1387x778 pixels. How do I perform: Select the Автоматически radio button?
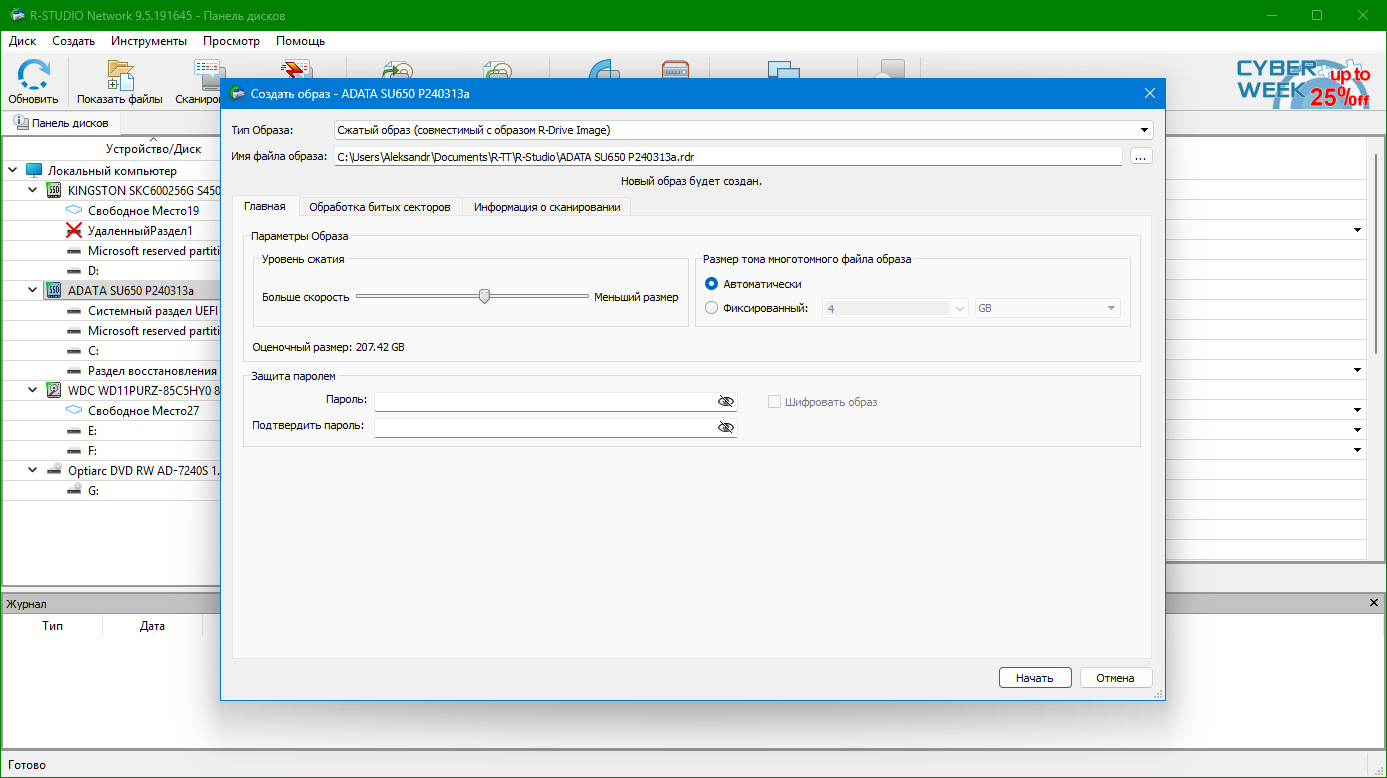tap(712, 284)
